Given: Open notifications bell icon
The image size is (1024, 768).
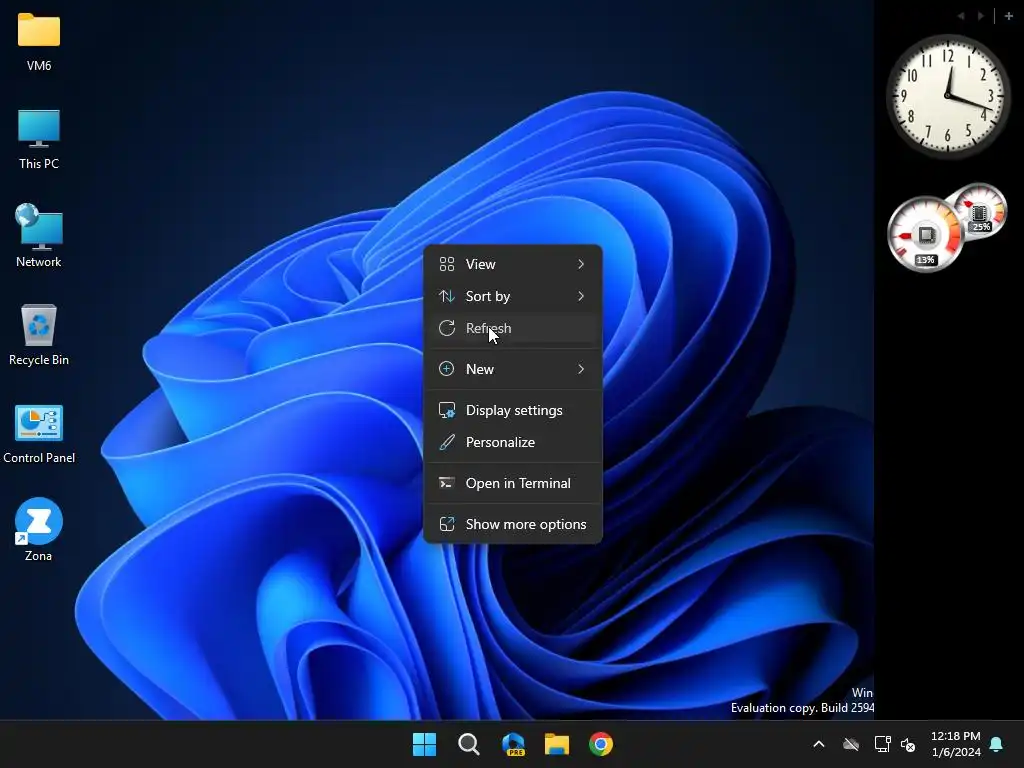Looking at the screenshot, I should [996, 744].
